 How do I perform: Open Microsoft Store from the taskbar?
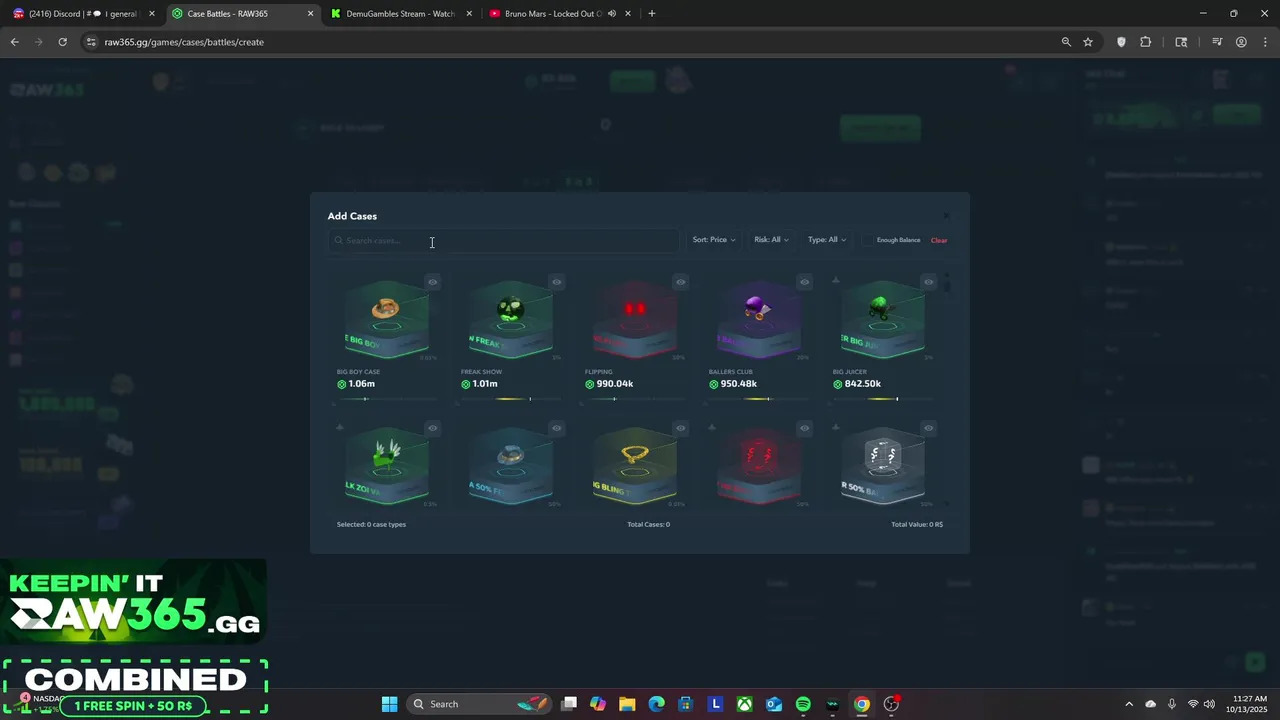(x=686, y=704)
